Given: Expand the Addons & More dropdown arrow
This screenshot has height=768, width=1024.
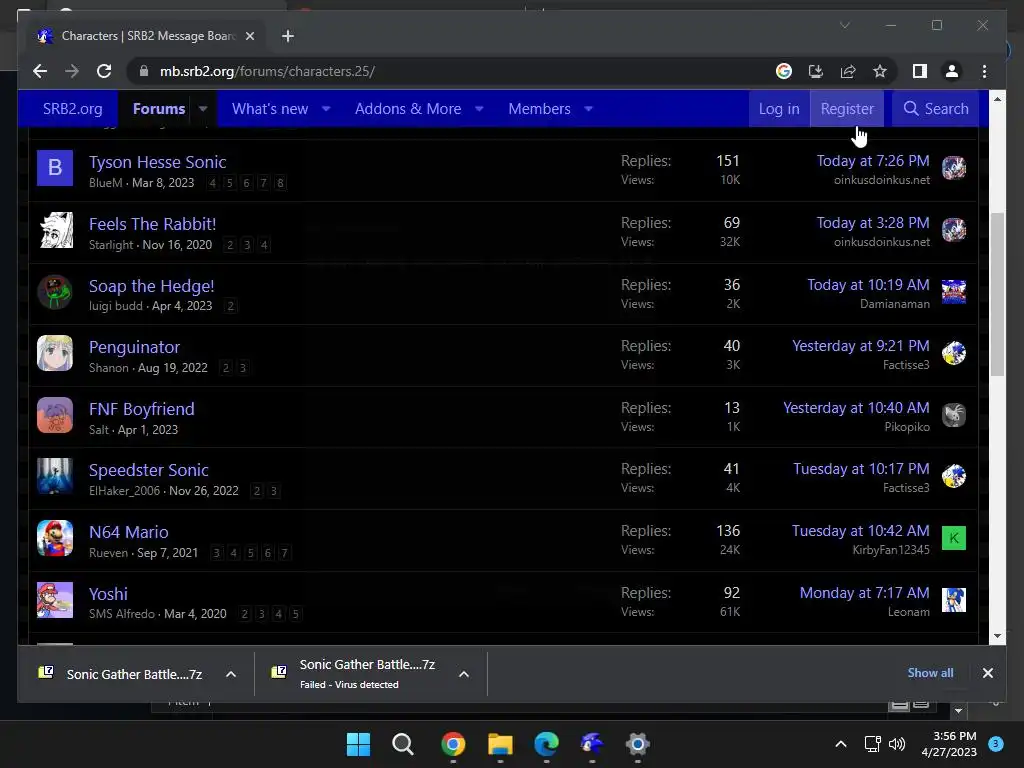Looking at the screenshot, I should coord(479,108).
